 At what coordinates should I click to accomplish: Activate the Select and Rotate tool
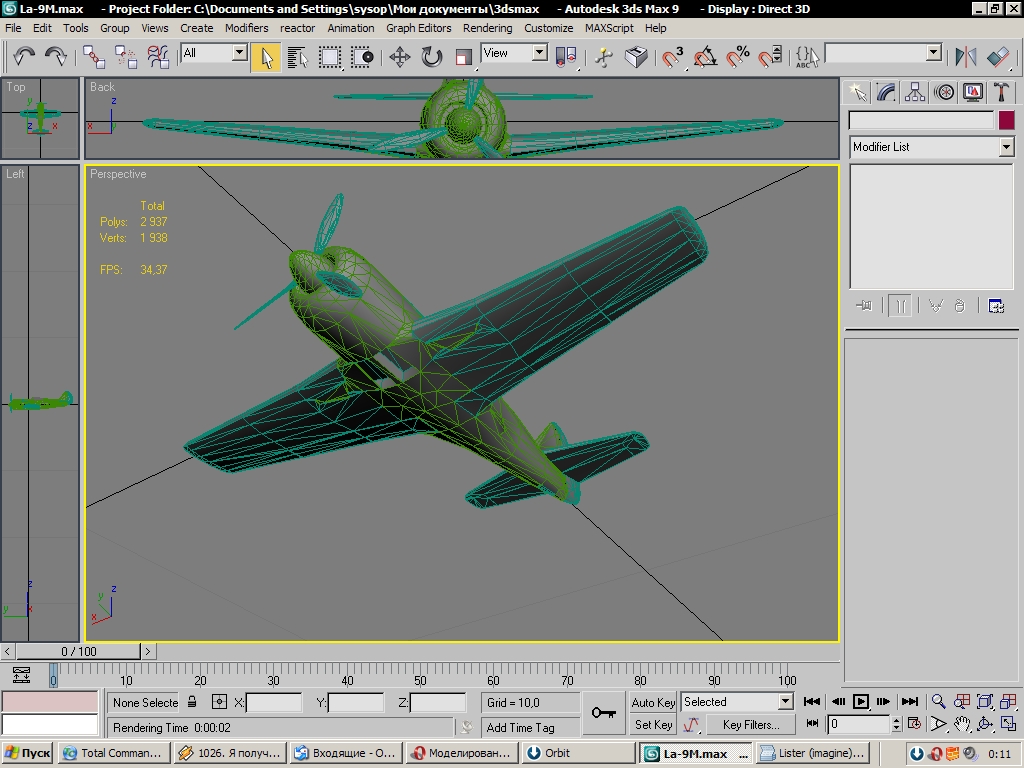pyautogui.click(x=432, y=57)
